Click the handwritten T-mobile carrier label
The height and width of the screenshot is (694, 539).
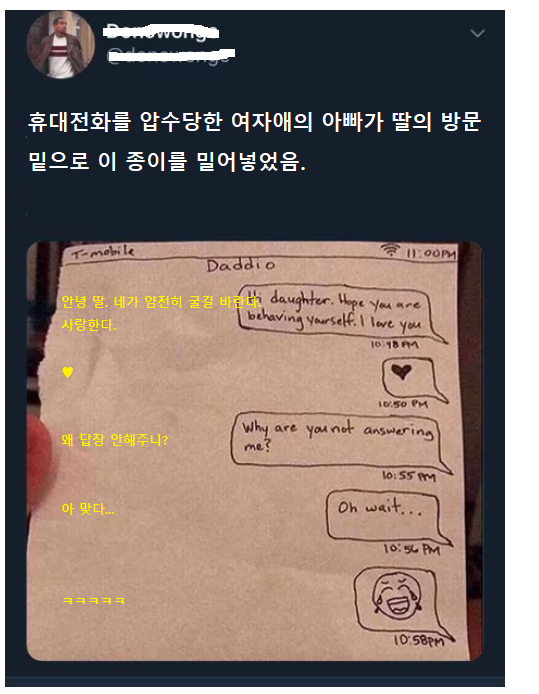click(x=103, y=252)
